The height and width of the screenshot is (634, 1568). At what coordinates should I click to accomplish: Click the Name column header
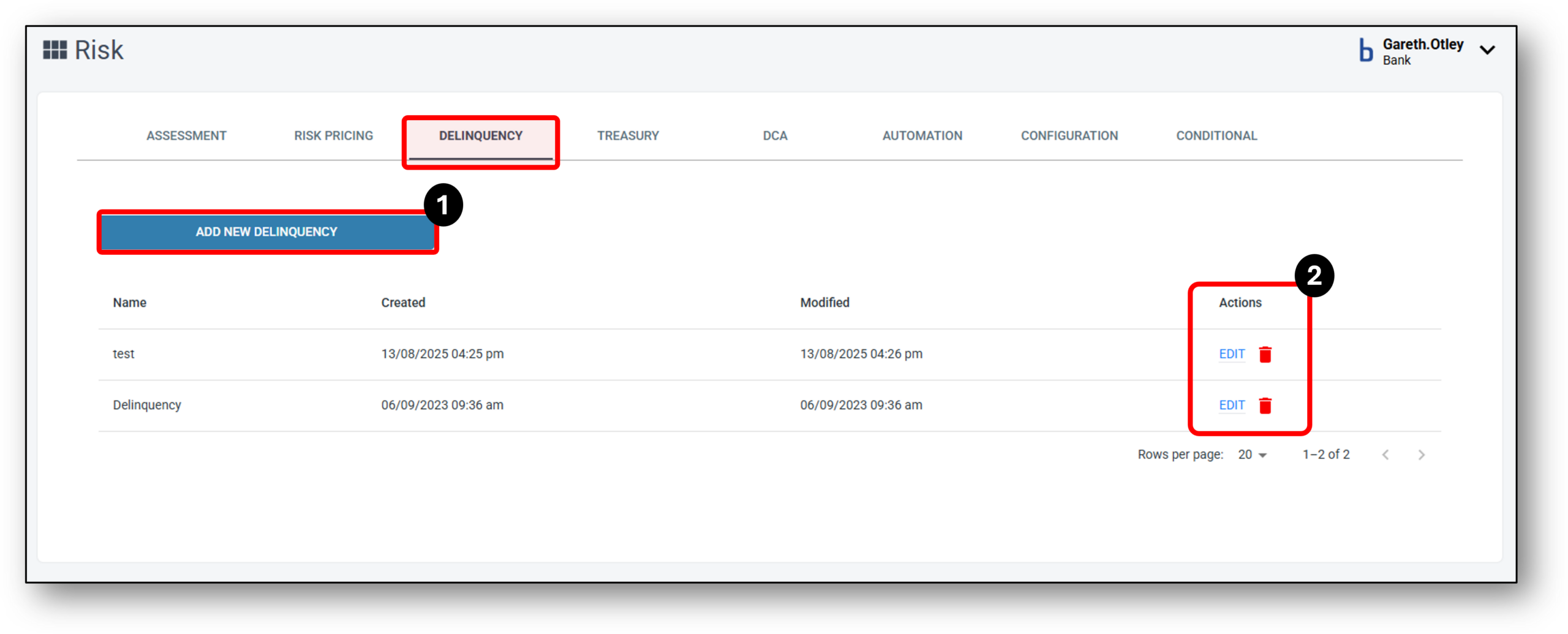(x=129, y=303)
